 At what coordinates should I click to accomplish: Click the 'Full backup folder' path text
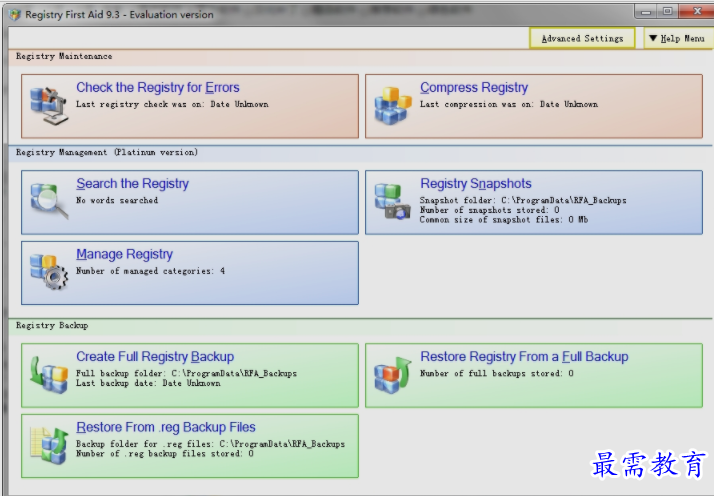point(186,373)
